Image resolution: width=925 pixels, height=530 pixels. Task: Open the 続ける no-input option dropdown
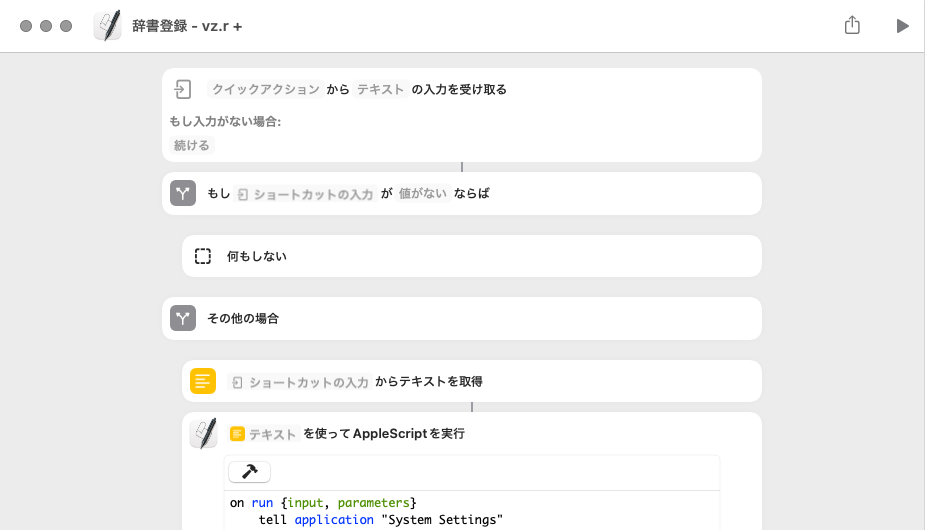[x=192, y=145]
